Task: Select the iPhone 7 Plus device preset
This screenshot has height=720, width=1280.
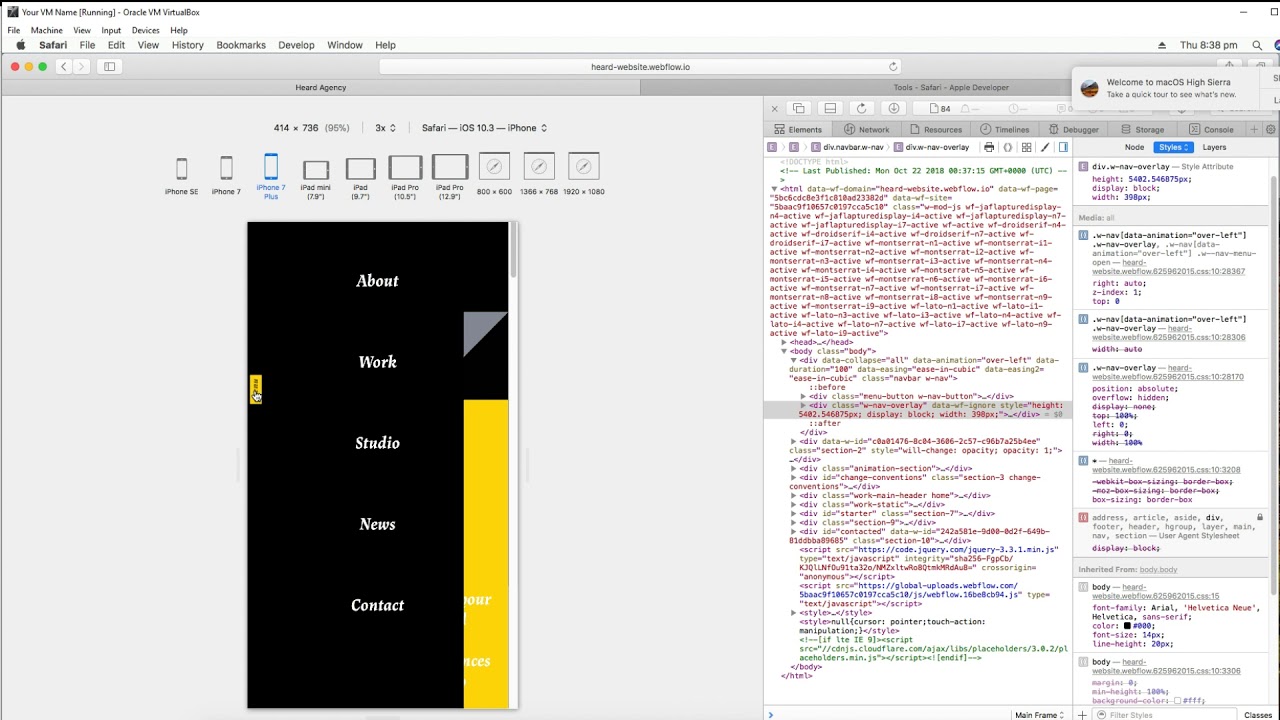Action: pos(270,177)
